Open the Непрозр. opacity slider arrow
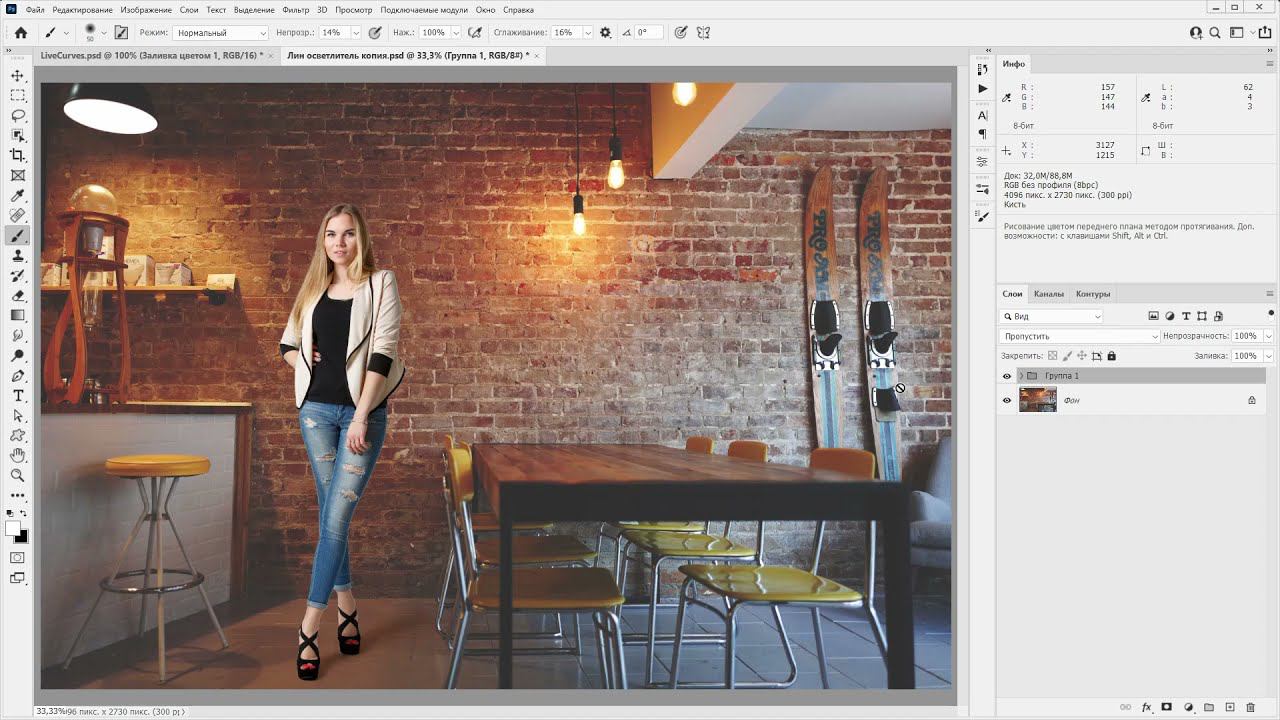This screenshot has height=720, width=1280. click(356, 33)
